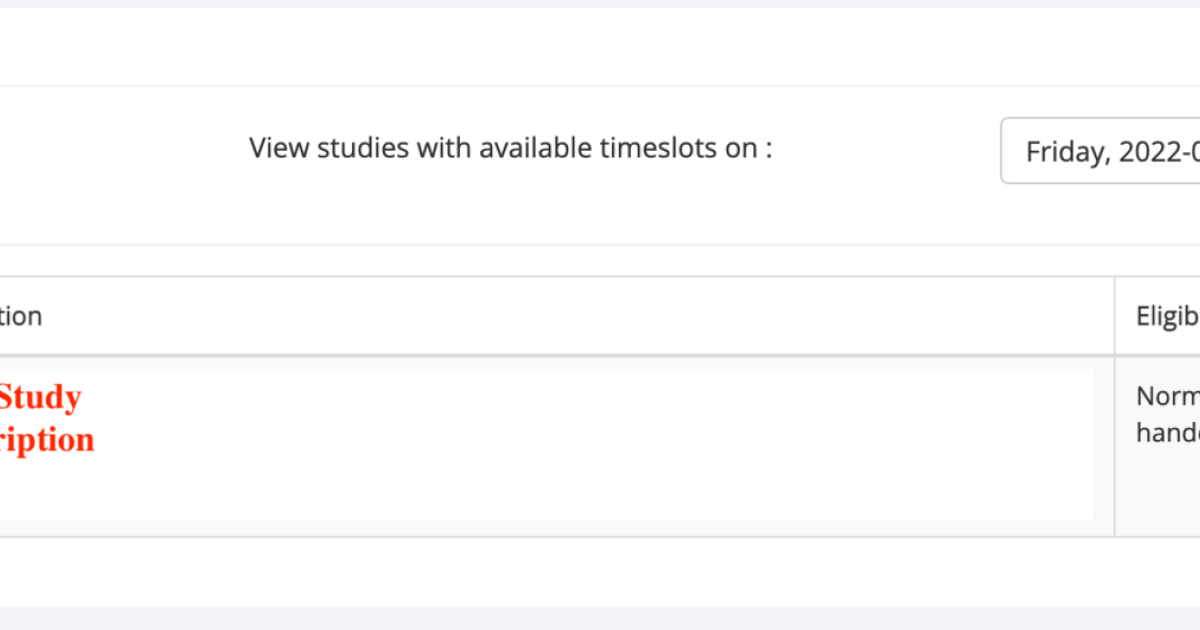Click the red 'Study' heading text

click(x=40, y=398)
